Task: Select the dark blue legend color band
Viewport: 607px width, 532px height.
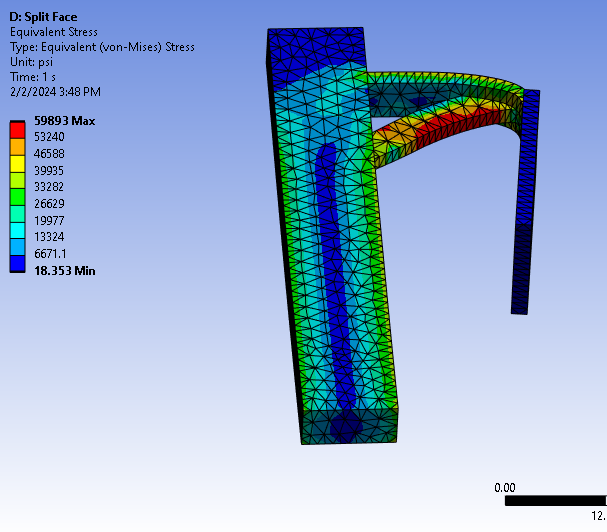Action: pos(17,264)
